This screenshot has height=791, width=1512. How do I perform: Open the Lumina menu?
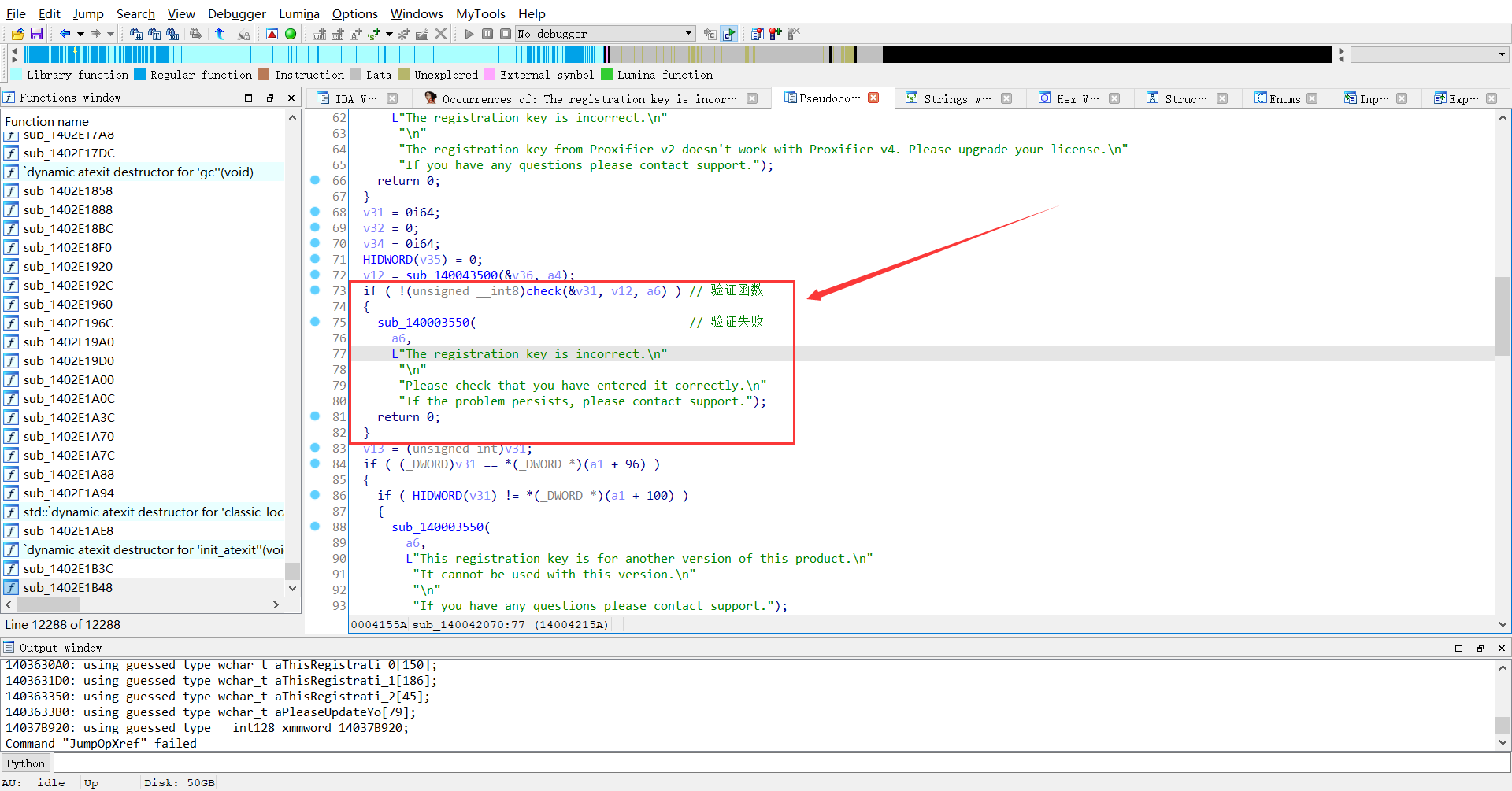[x=298, y=13]
